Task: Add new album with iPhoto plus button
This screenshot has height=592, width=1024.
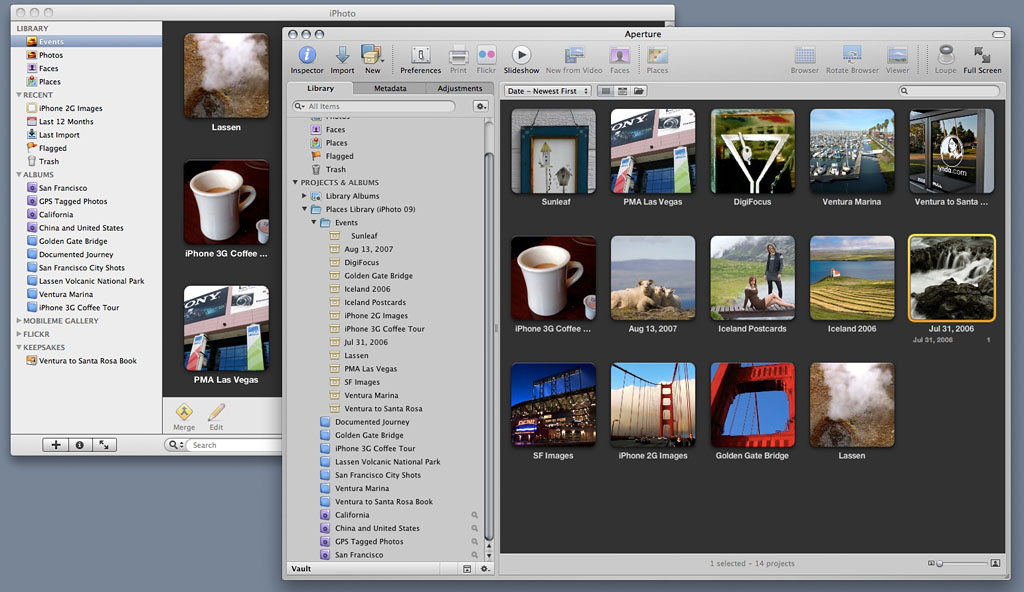Action: tap(55, 445)
